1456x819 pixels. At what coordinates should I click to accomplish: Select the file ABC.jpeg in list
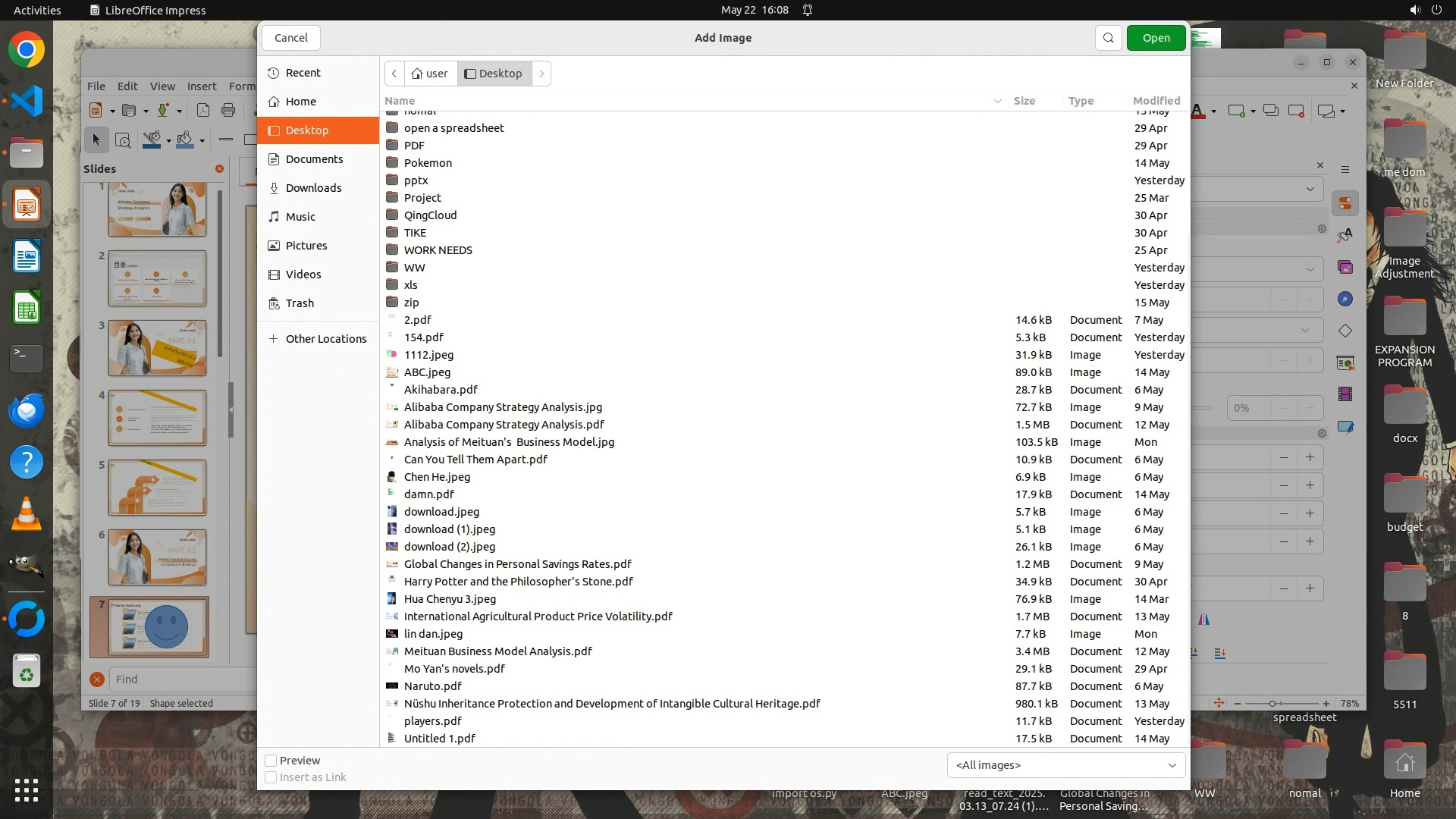(x=427, y=372)
